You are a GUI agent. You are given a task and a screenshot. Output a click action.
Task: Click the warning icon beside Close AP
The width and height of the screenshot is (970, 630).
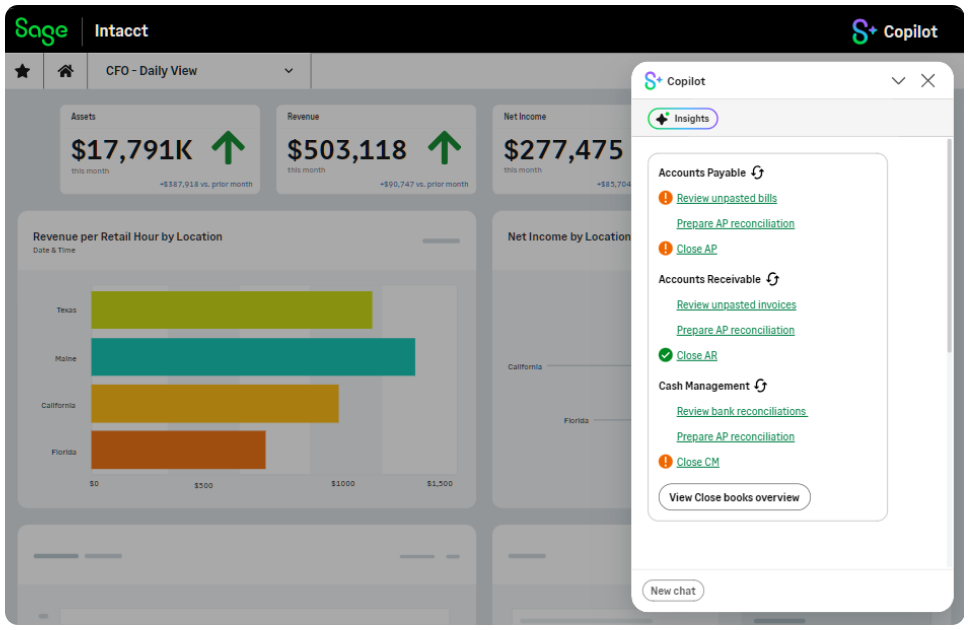(665, 249)
